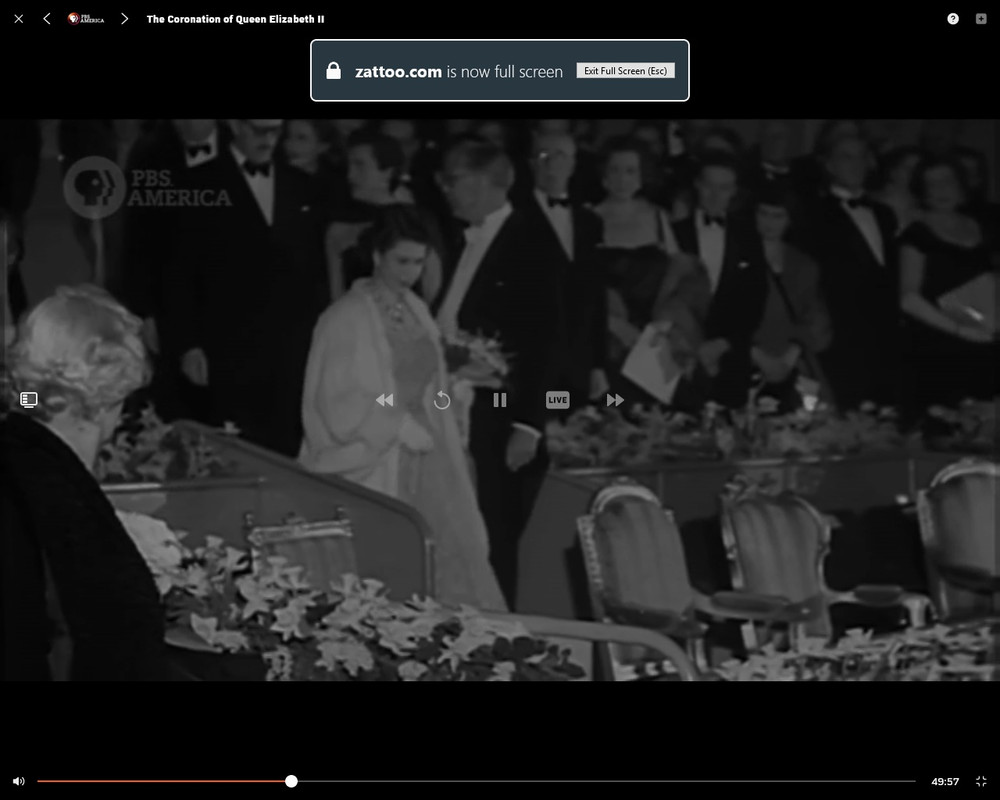Rewind the video
1000x800 pixels.
click(384, 400)
